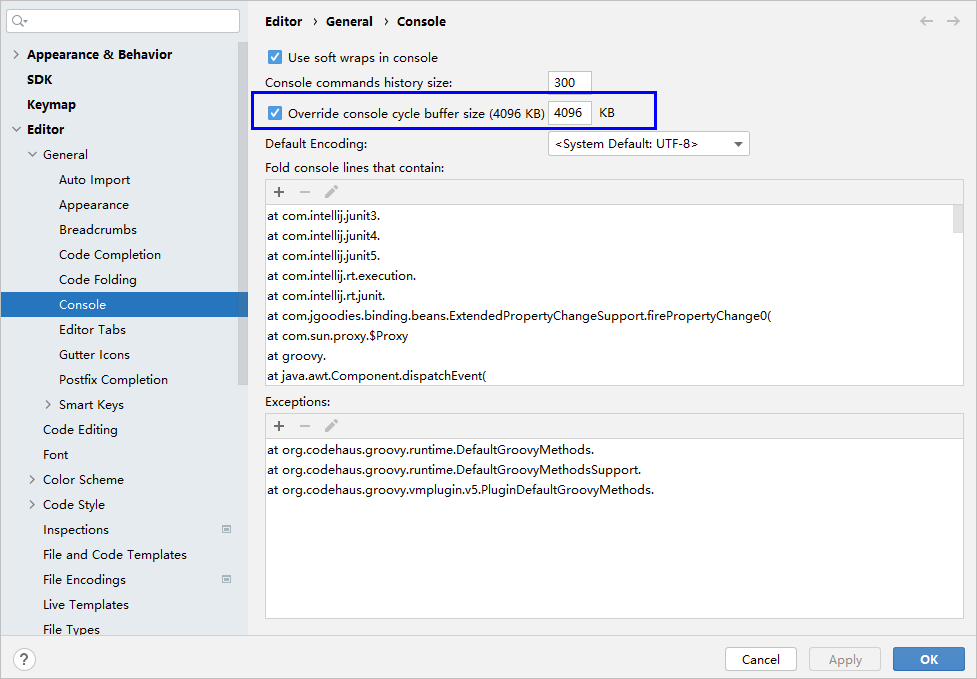Toggle Override console cycle buffer size checkbox
Screen dimensions: 977x679
(275, 113)
